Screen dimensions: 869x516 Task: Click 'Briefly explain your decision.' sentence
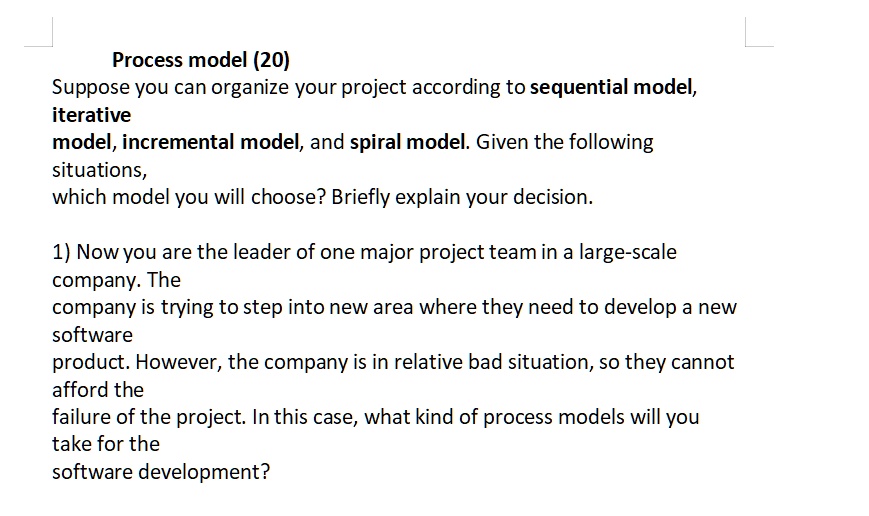462,197
